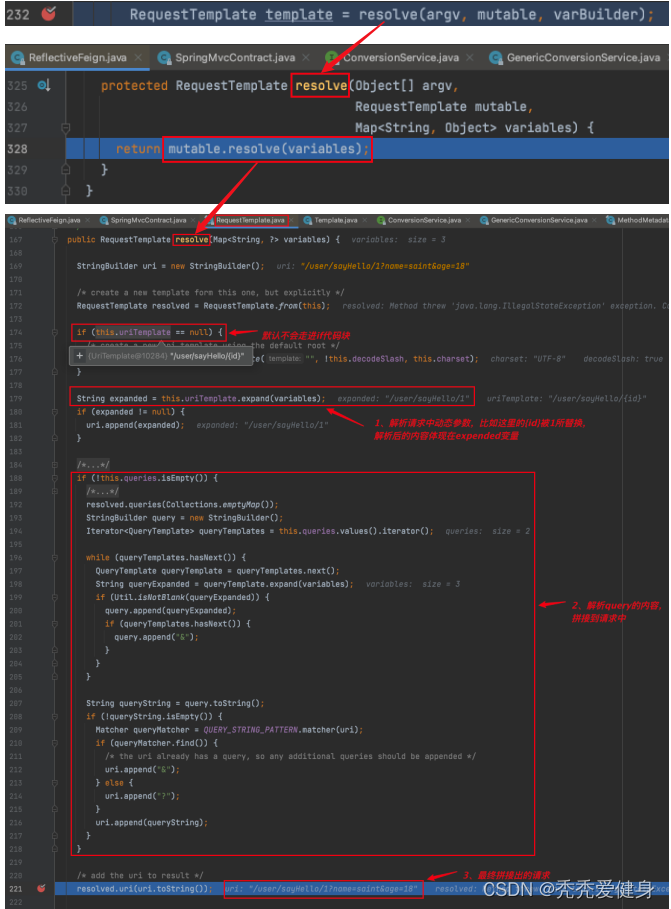Click uri.append(queryString) on line 216
Viewport: 671px width, 909px height.
tap(152, 822)
